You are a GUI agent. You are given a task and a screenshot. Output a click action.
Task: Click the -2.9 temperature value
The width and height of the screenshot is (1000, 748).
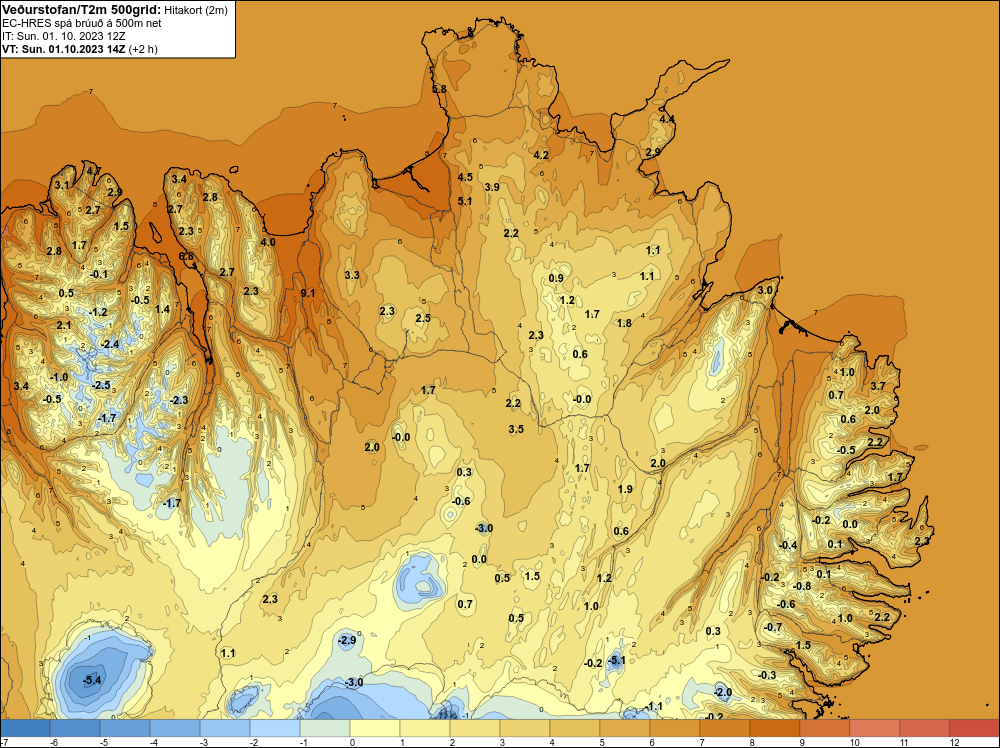pos(346,640)
